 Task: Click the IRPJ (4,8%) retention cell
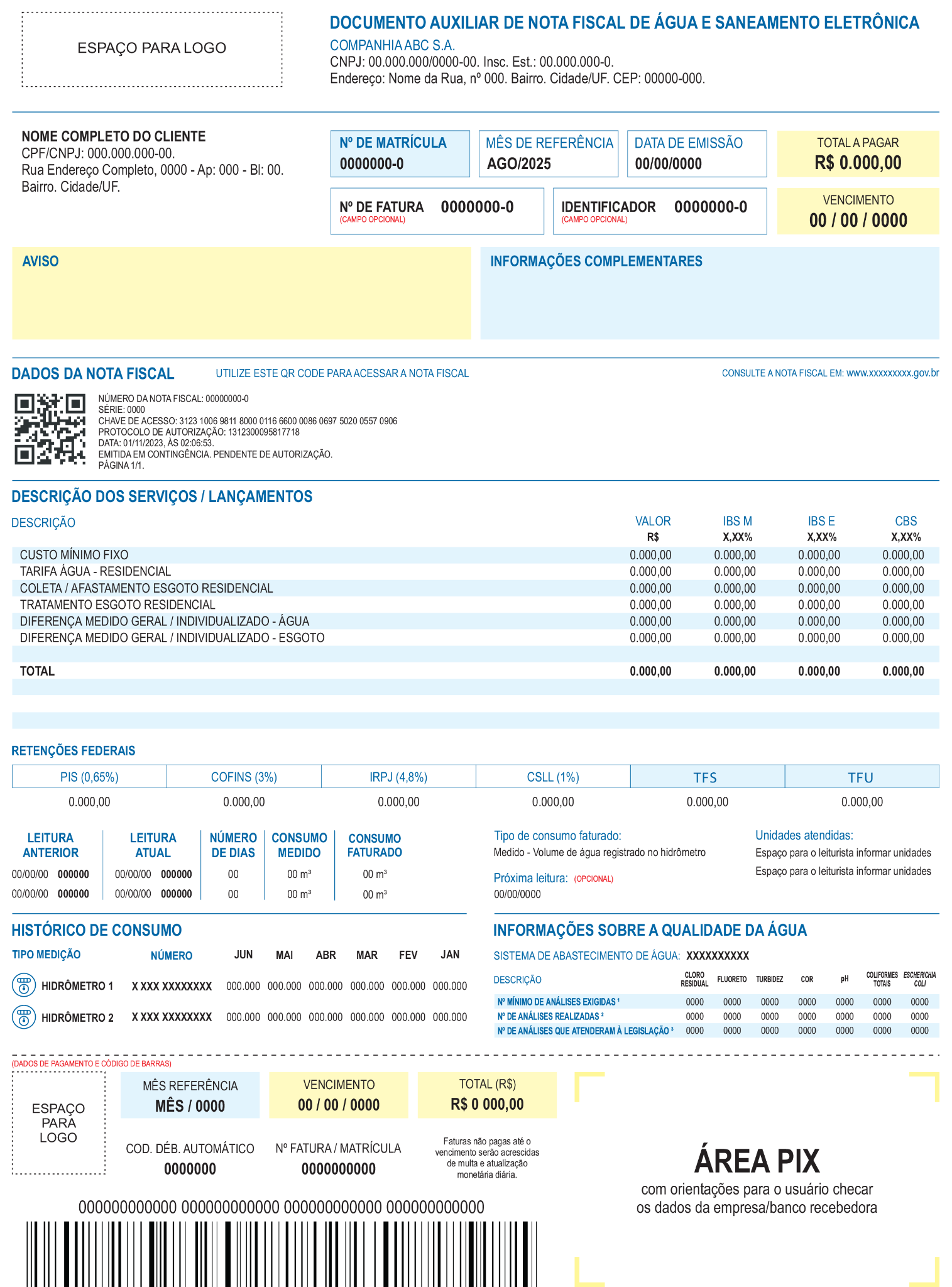(x=398, y=777)
